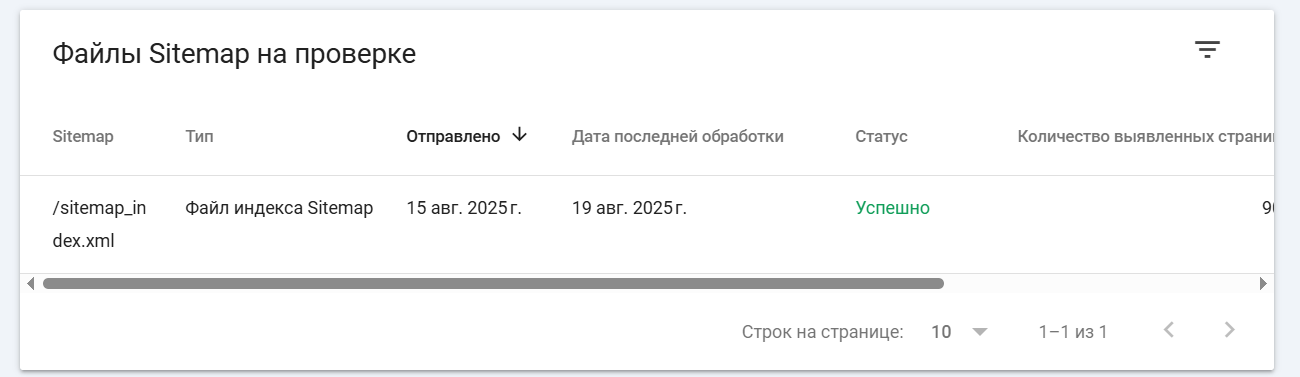Sort by the Тип column header
The width and height of the screenshot is (1300, 377).
(199, 137)
